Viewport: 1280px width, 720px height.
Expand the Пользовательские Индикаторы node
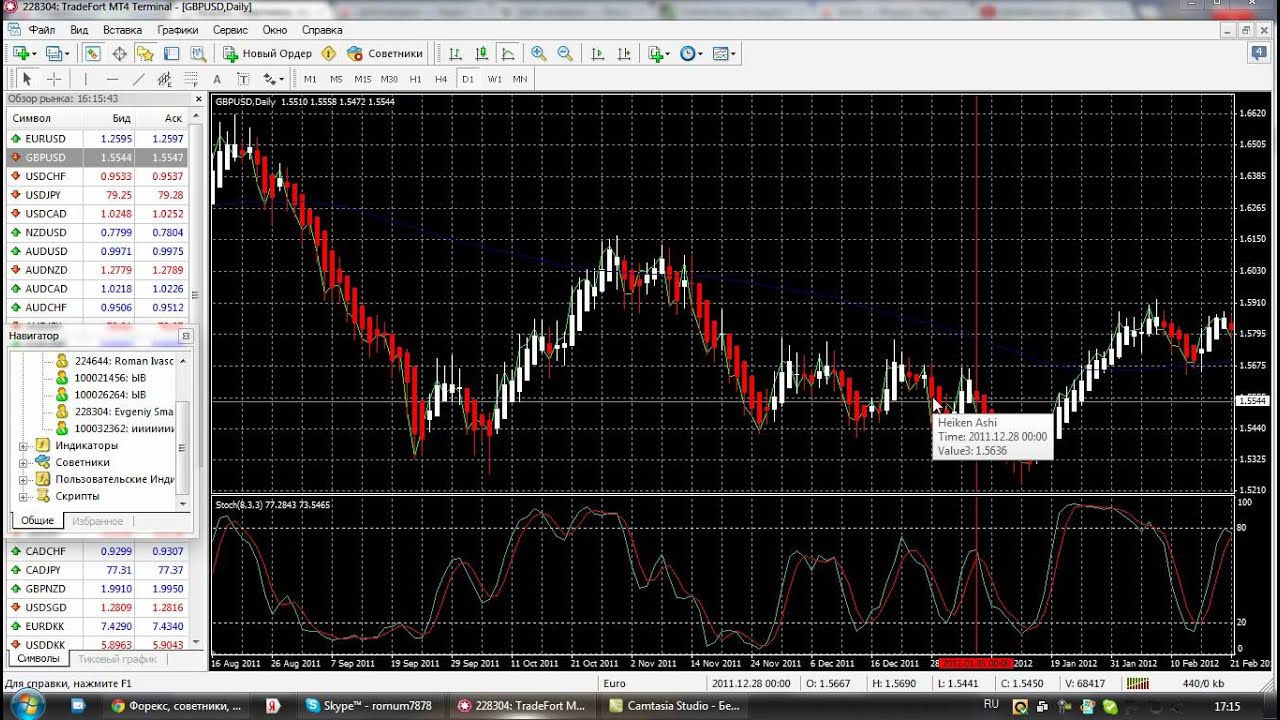[x=23, y=479]
